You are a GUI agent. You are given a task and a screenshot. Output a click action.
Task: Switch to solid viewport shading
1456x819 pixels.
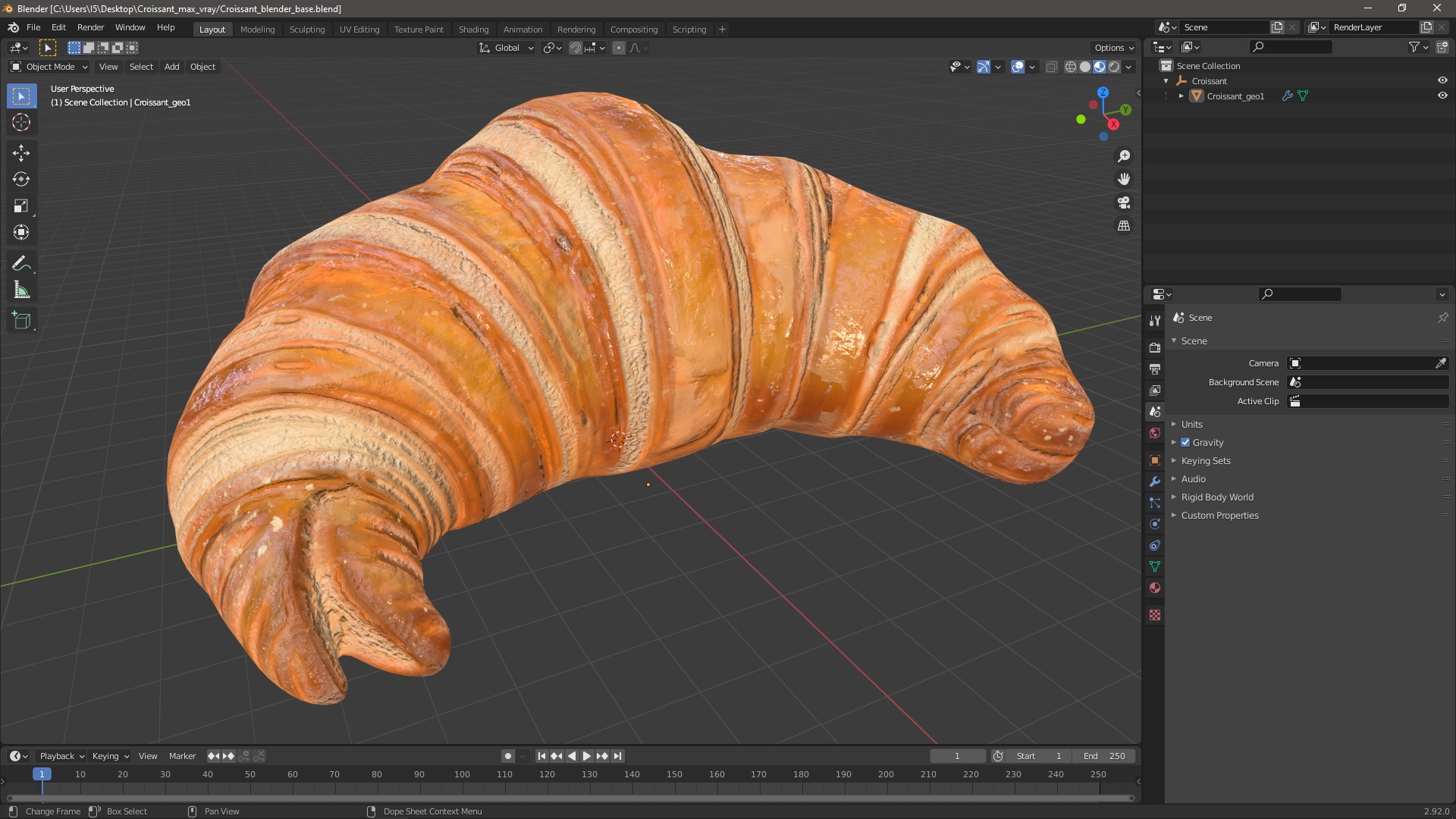pyautogui.click(x=1085, y=67)
